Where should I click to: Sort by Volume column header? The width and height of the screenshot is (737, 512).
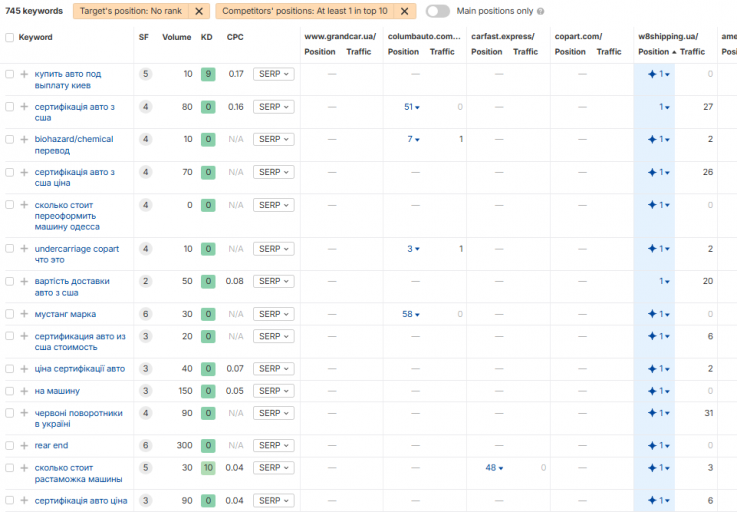click(177, 37)
